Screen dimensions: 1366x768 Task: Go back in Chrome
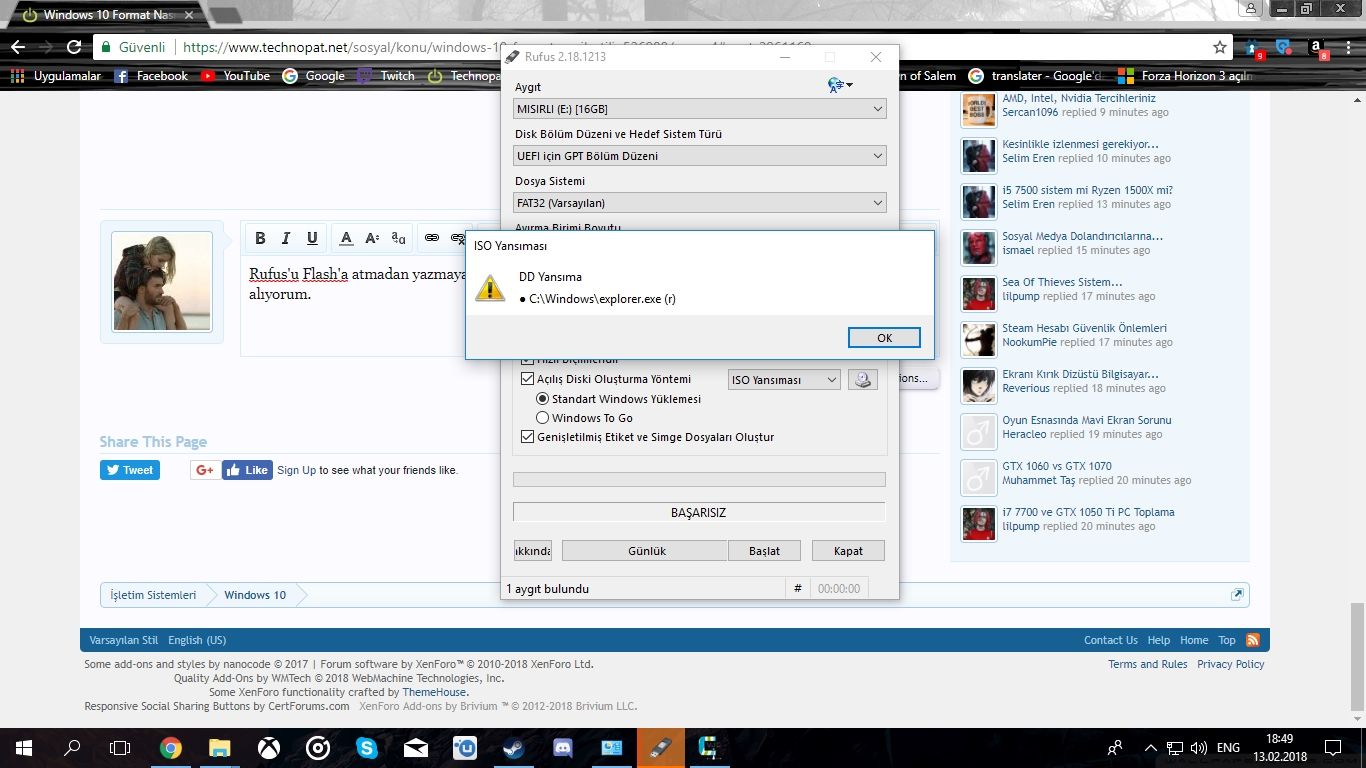(x=18, y=47)
